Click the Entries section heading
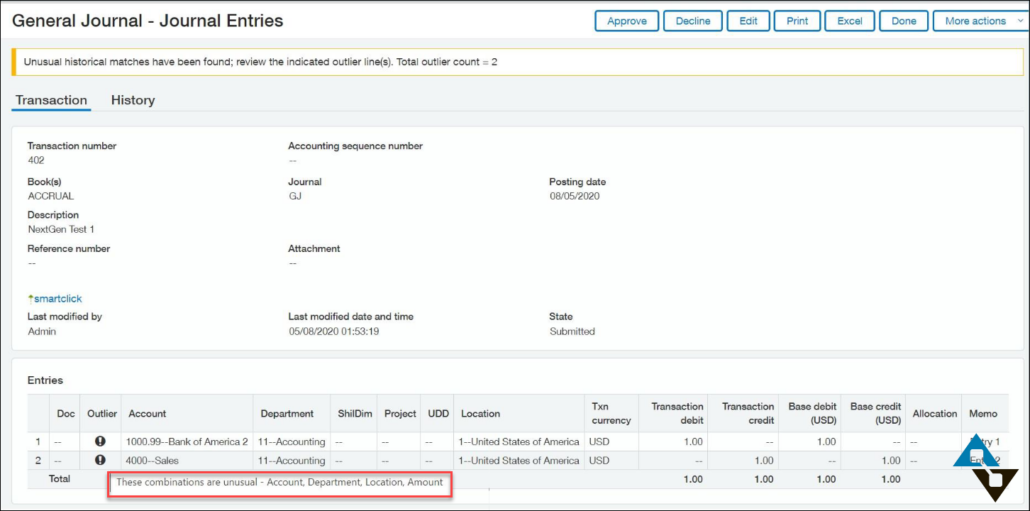1030x511 pixels. 45,380
